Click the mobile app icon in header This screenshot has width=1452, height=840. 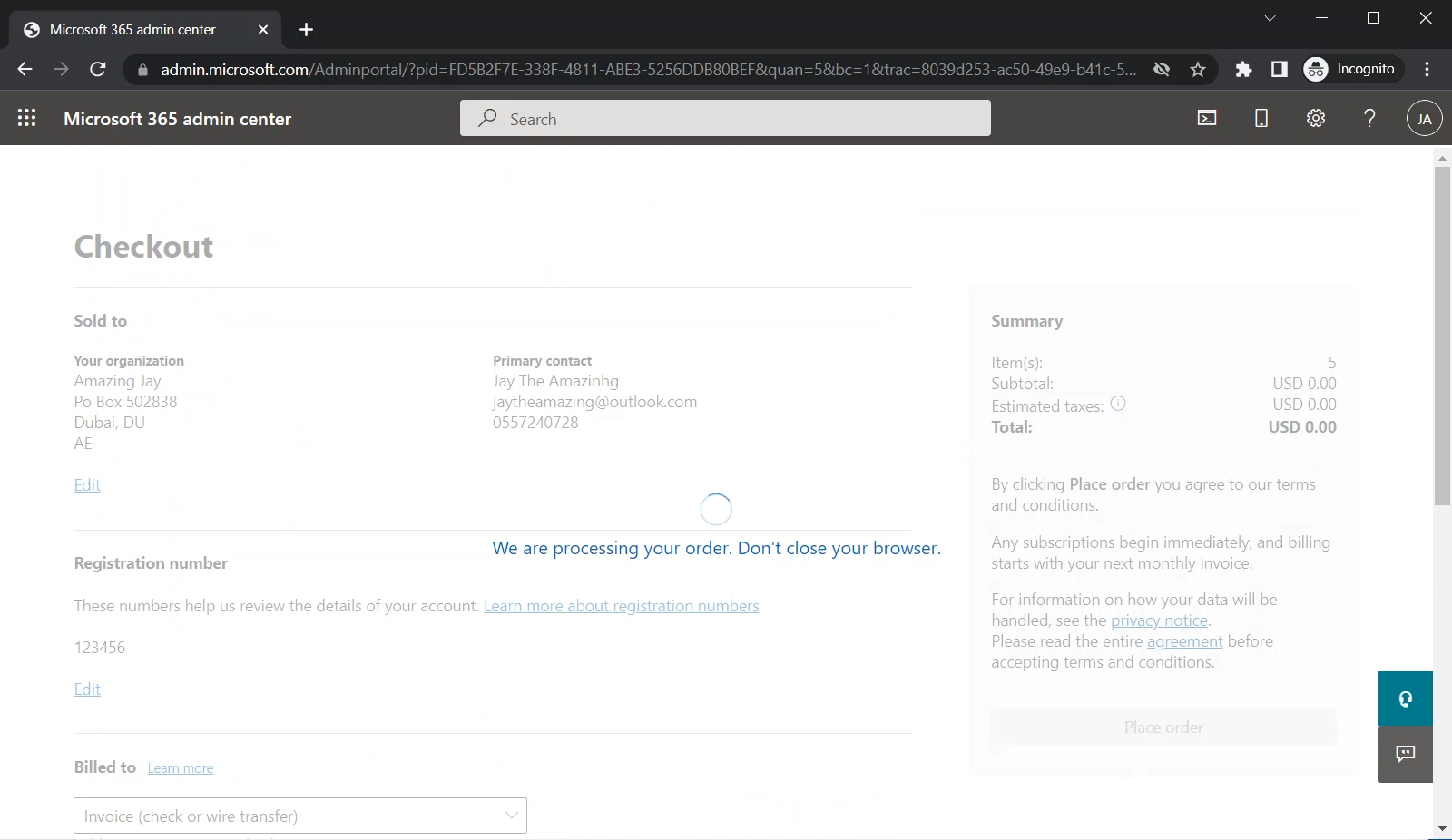[x=1261, y=118]
